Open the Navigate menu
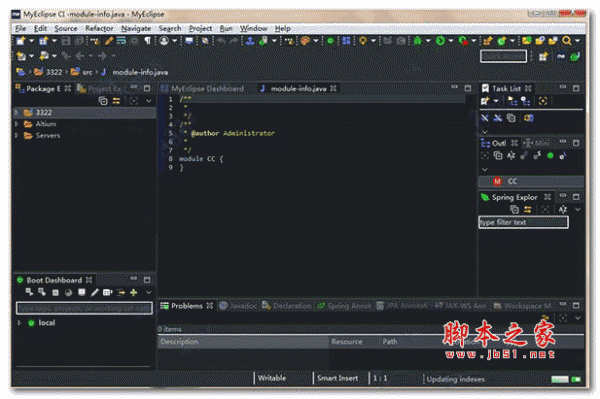The width and height of the screenshot is (600, 399). (136, 28)
